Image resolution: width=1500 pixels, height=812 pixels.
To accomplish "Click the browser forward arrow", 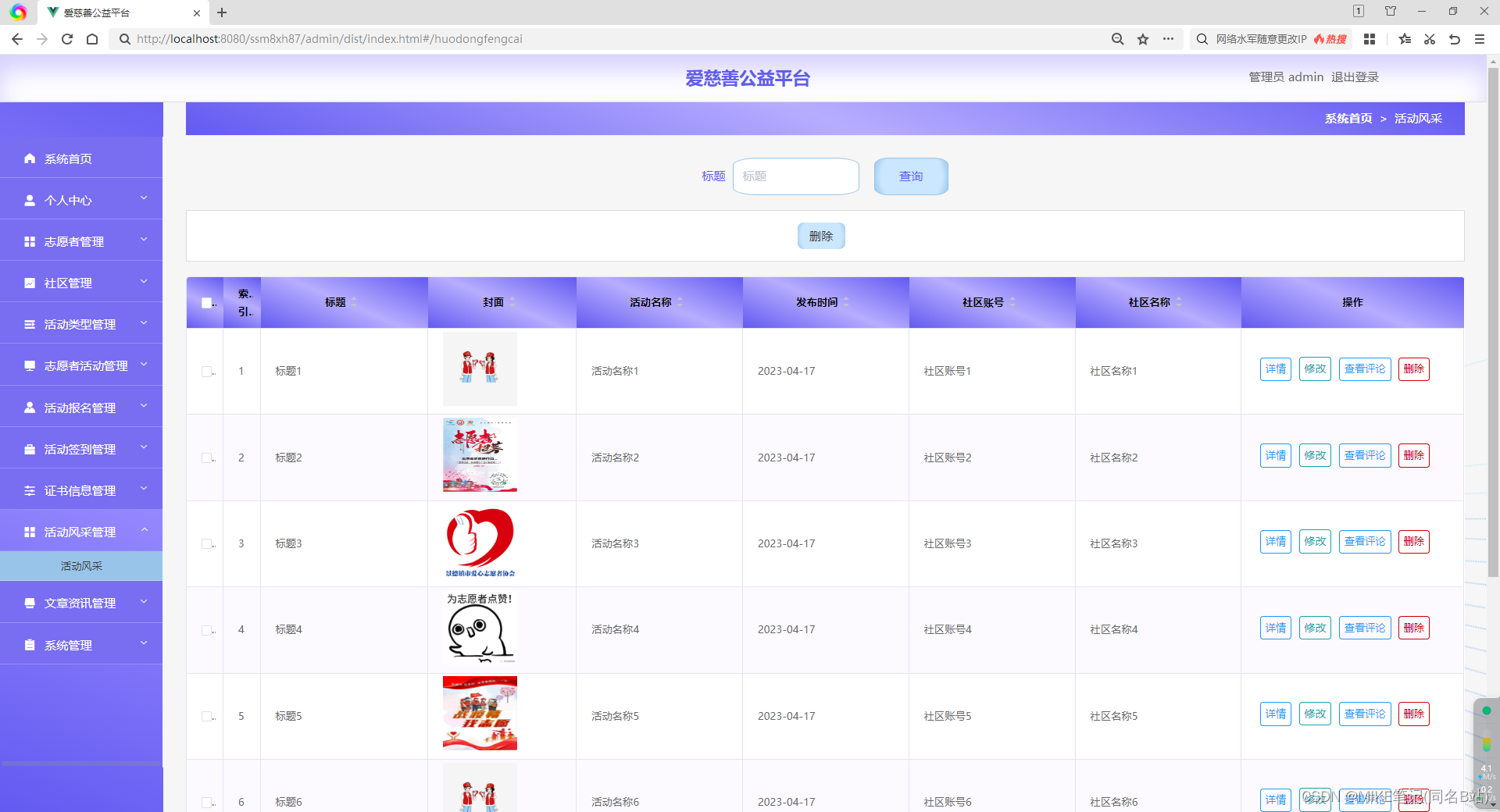I will tap(42, 39).
